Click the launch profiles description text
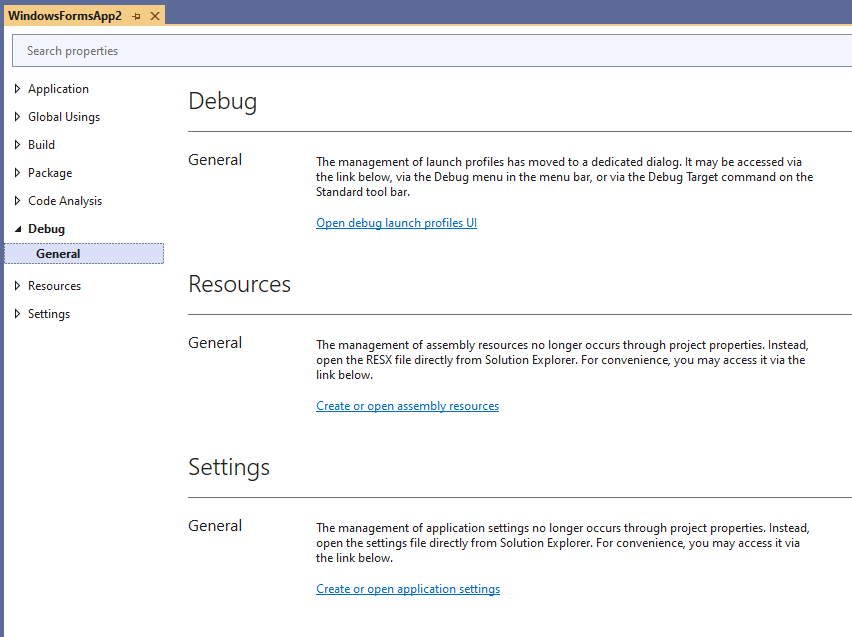The image size is (852, 637). tap(564, 177)
